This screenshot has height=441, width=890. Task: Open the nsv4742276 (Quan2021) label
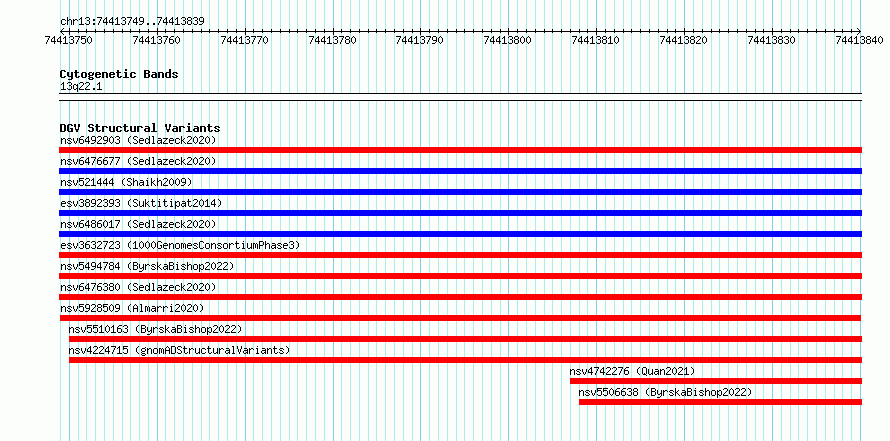click(x=632, y=371)
